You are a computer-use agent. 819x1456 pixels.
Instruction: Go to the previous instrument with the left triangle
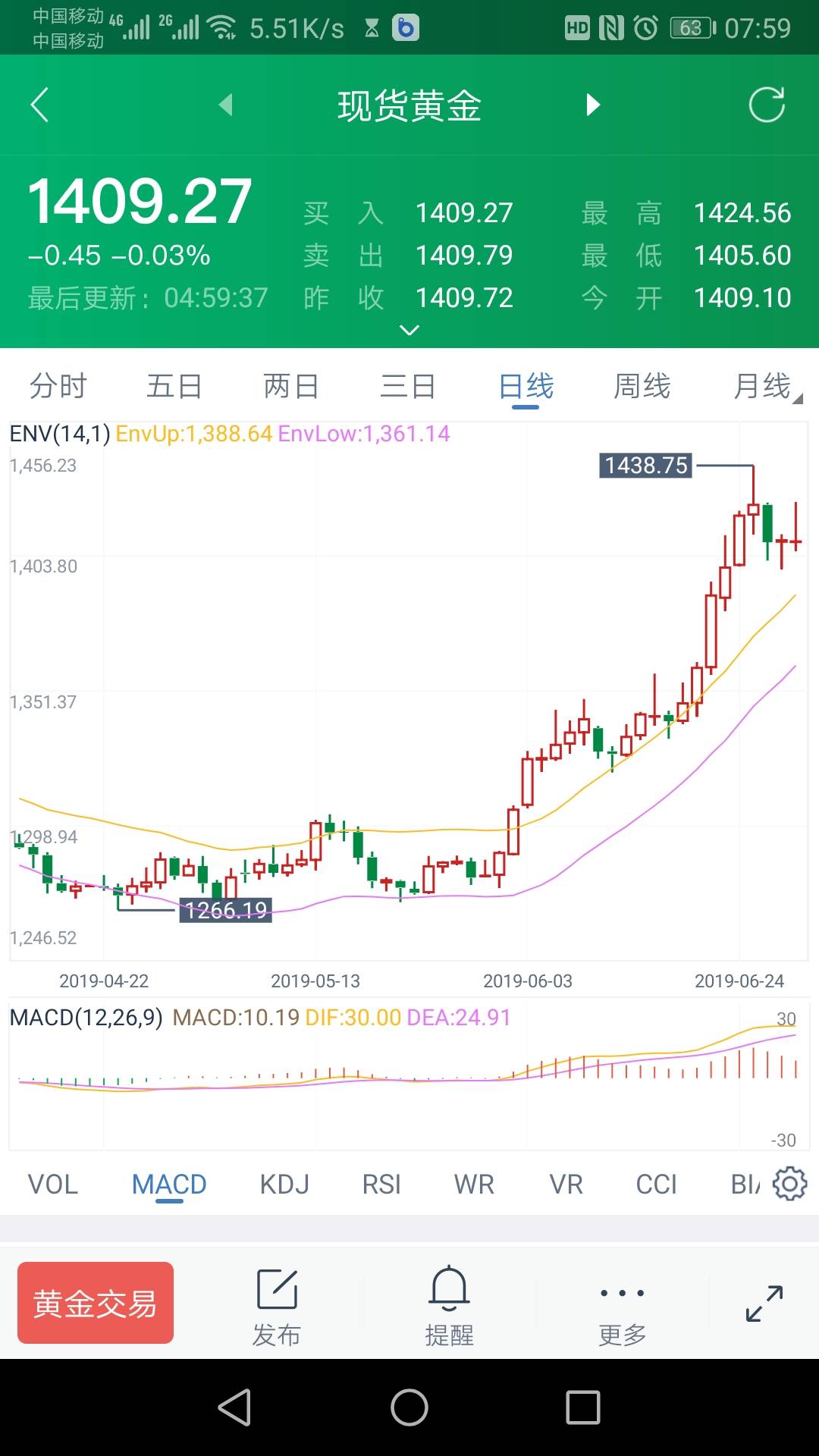225,105
